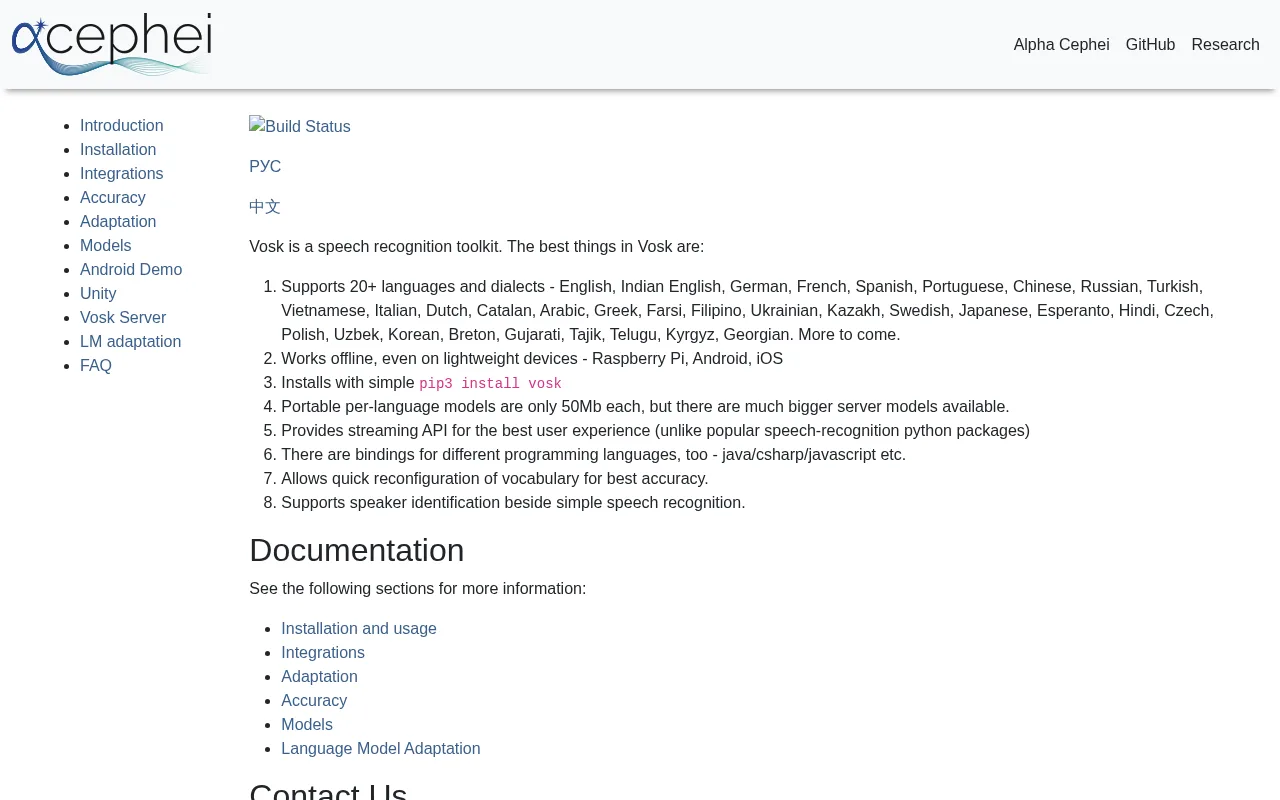This screenshot has height=800, width=1280.
Task: Open Adaptation in the sidebar
Action: tap(118, 222)
